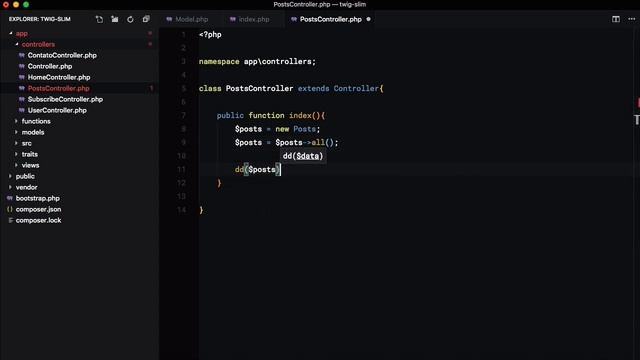The image size is (640, 360).
Task: Click the <?php opening tag on line 1
Action: pos(210,35)
